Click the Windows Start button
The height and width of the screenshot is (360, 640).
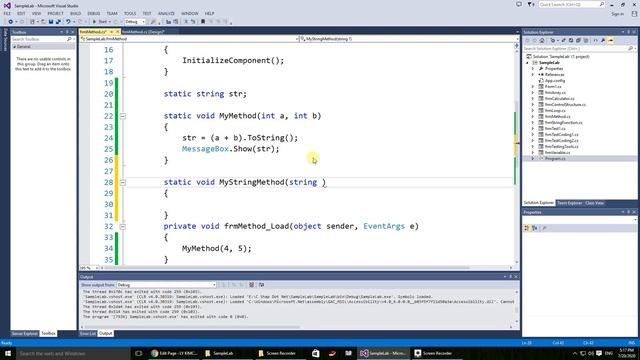pyautogui.click(x=8, y=353)
